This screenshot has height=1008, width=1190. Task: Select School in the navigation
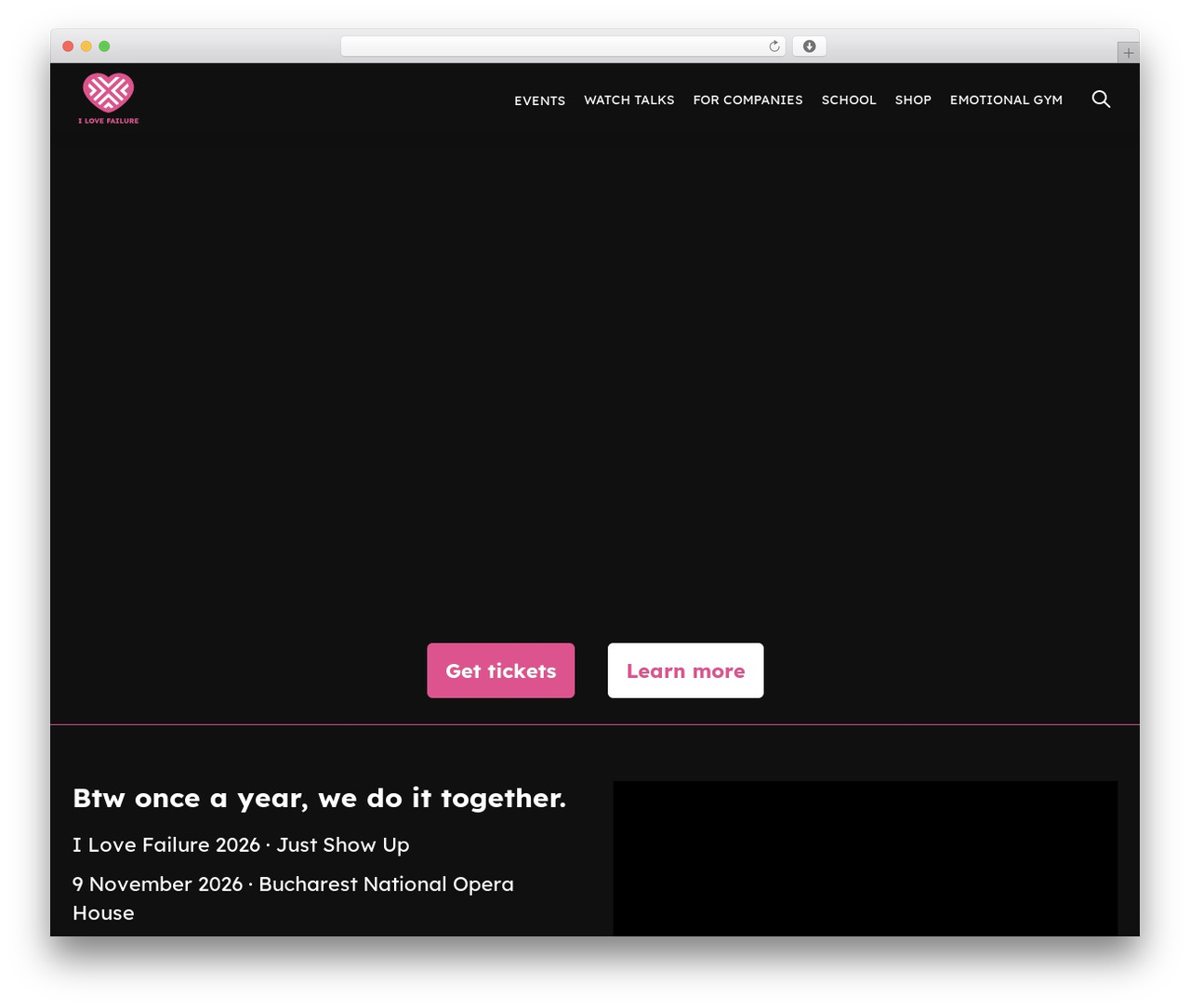point(849,99)
